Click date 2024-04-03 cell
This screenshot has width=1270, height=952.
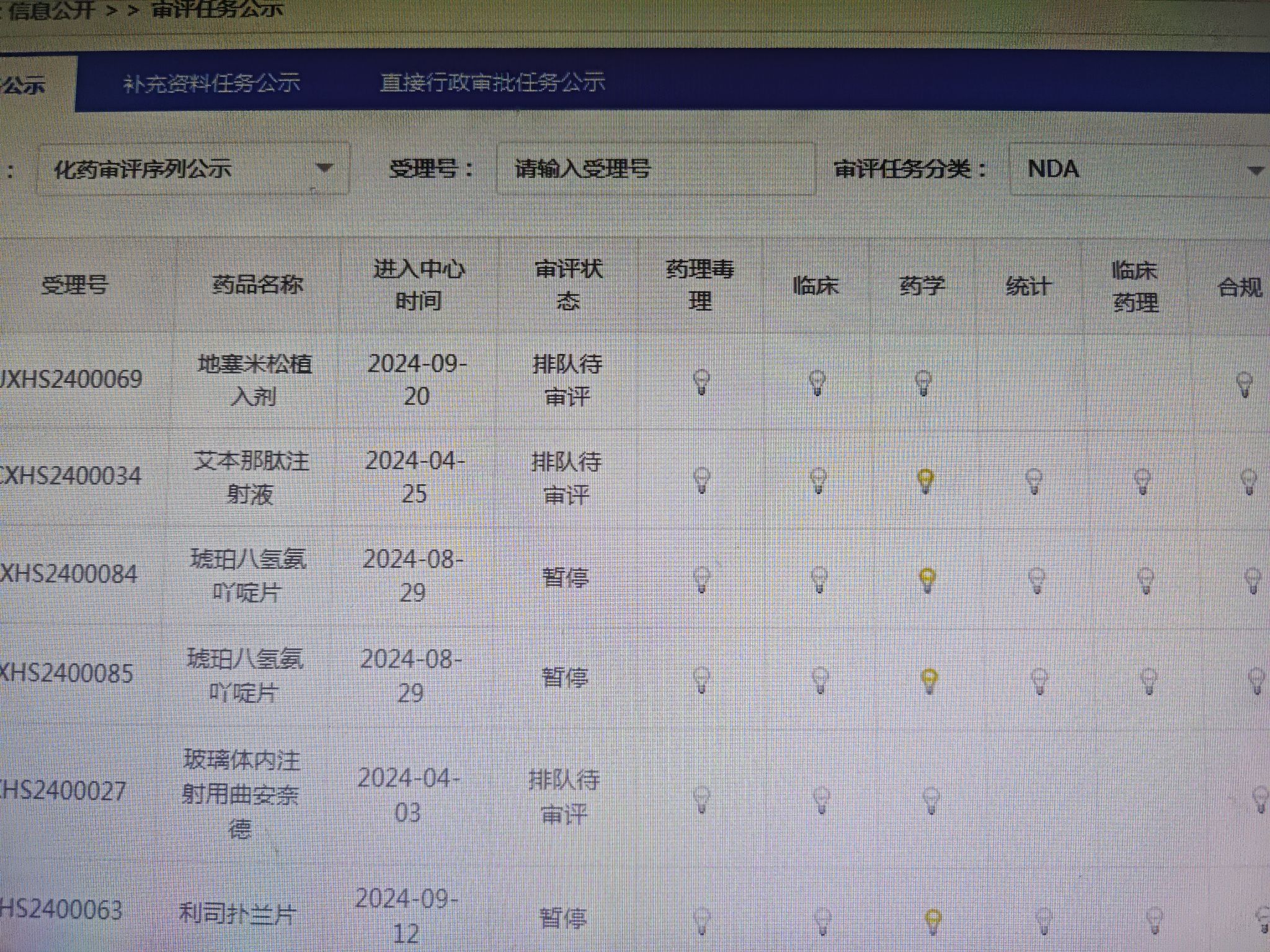408,795
